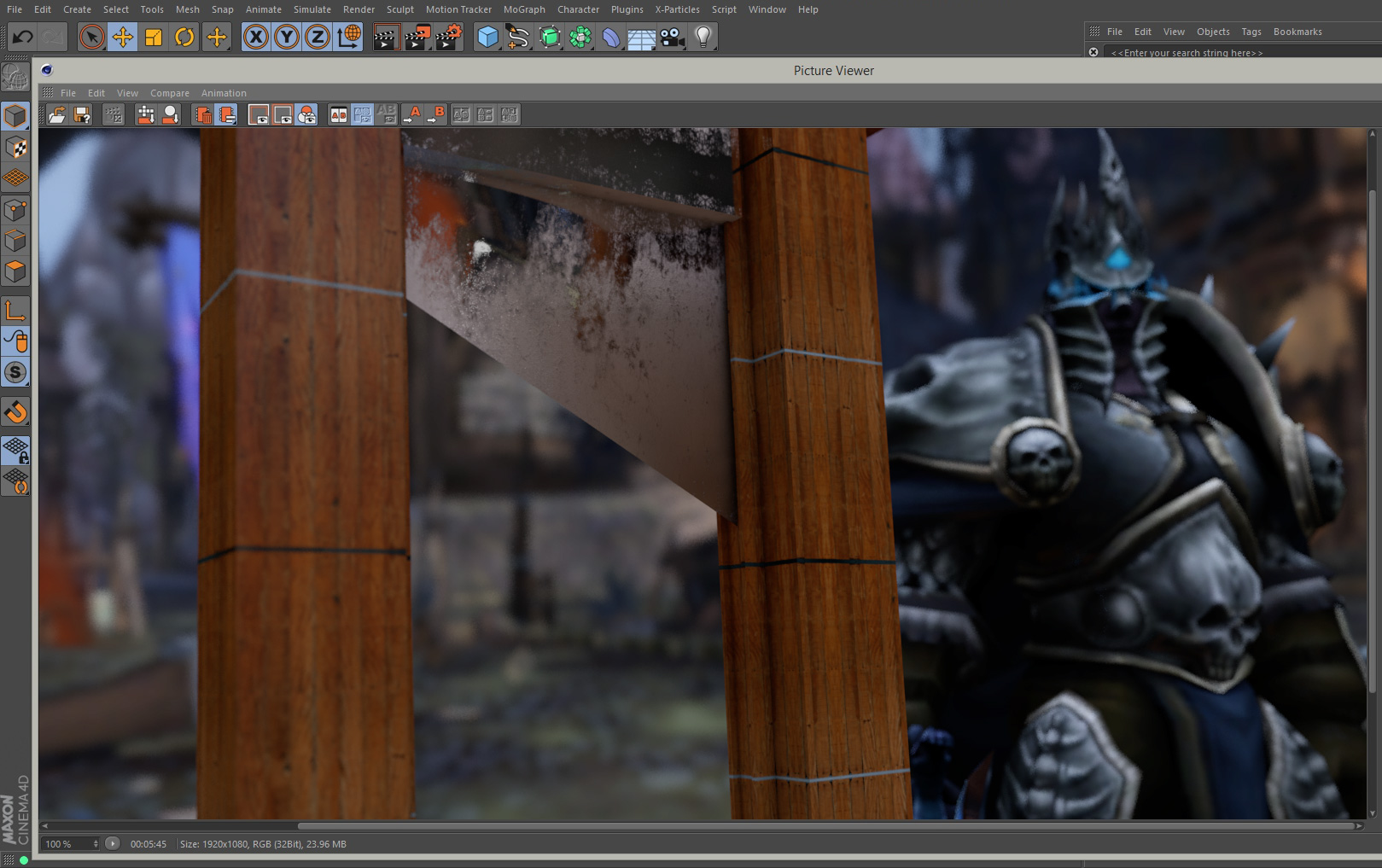
Task: Click the round arrow button beside zoom
Action: coord(112,843)
